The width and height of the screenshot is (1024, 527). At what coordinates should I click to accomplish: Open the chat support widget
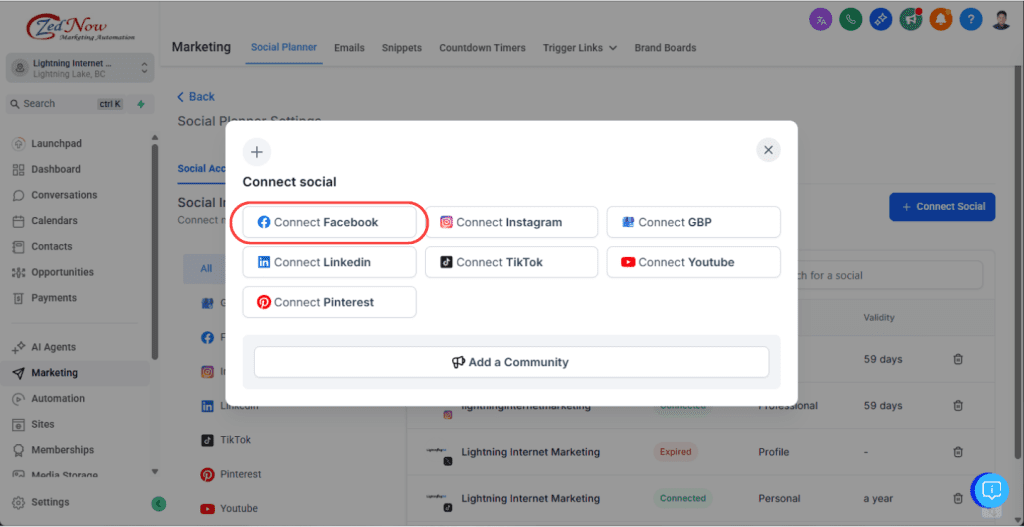(x=991, y=489)
